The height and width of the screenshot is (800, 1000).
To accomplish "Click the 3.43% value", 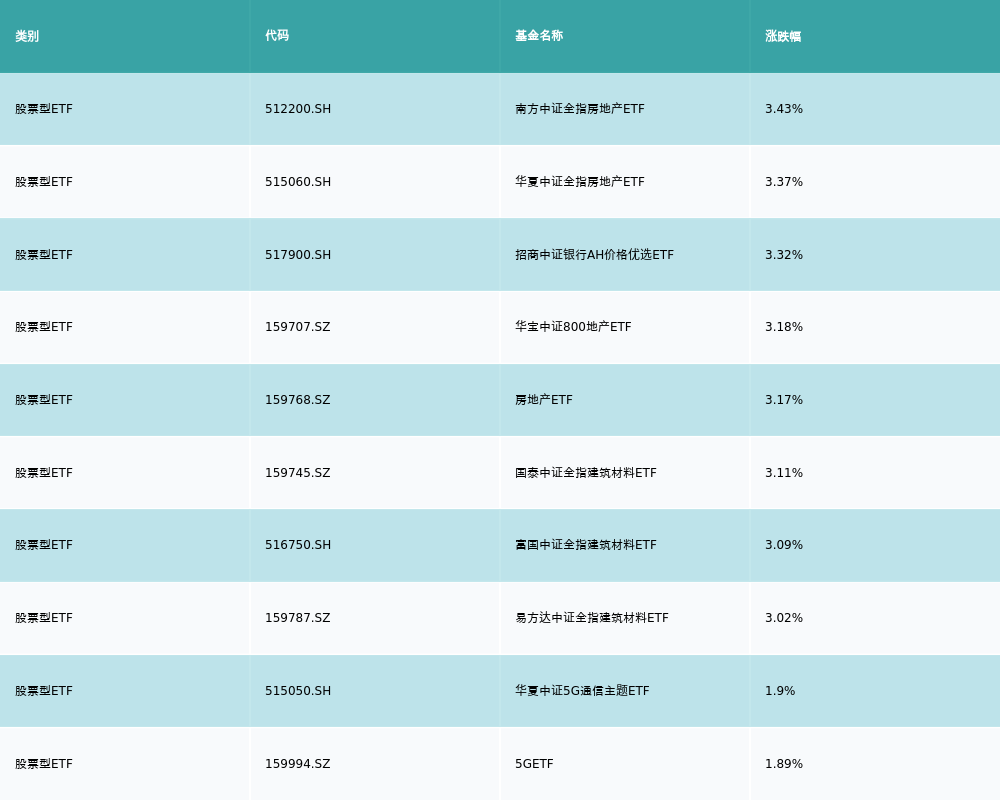I will 784,109.
